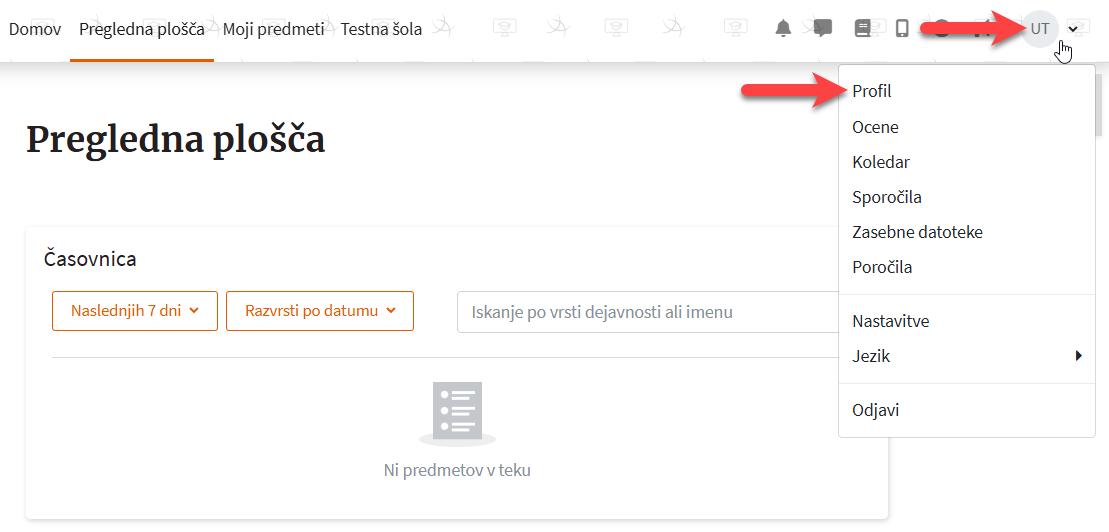The image size is (1109, 532).
Task: Open the Naslednjih 7 dni dropdown
Action: (135, 311)
